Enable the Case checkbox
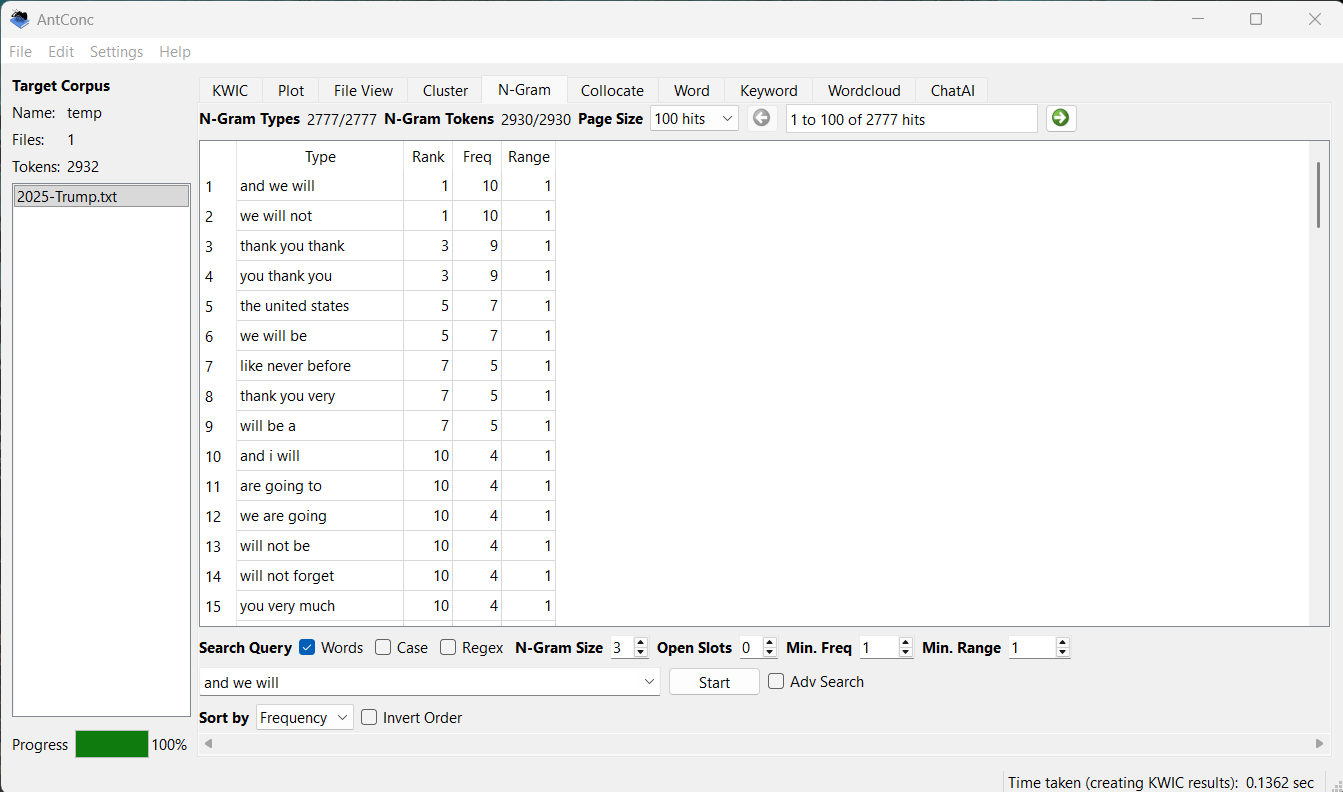Image resolution: width=1343 pixels, height=792 pixels. point(383,648)
